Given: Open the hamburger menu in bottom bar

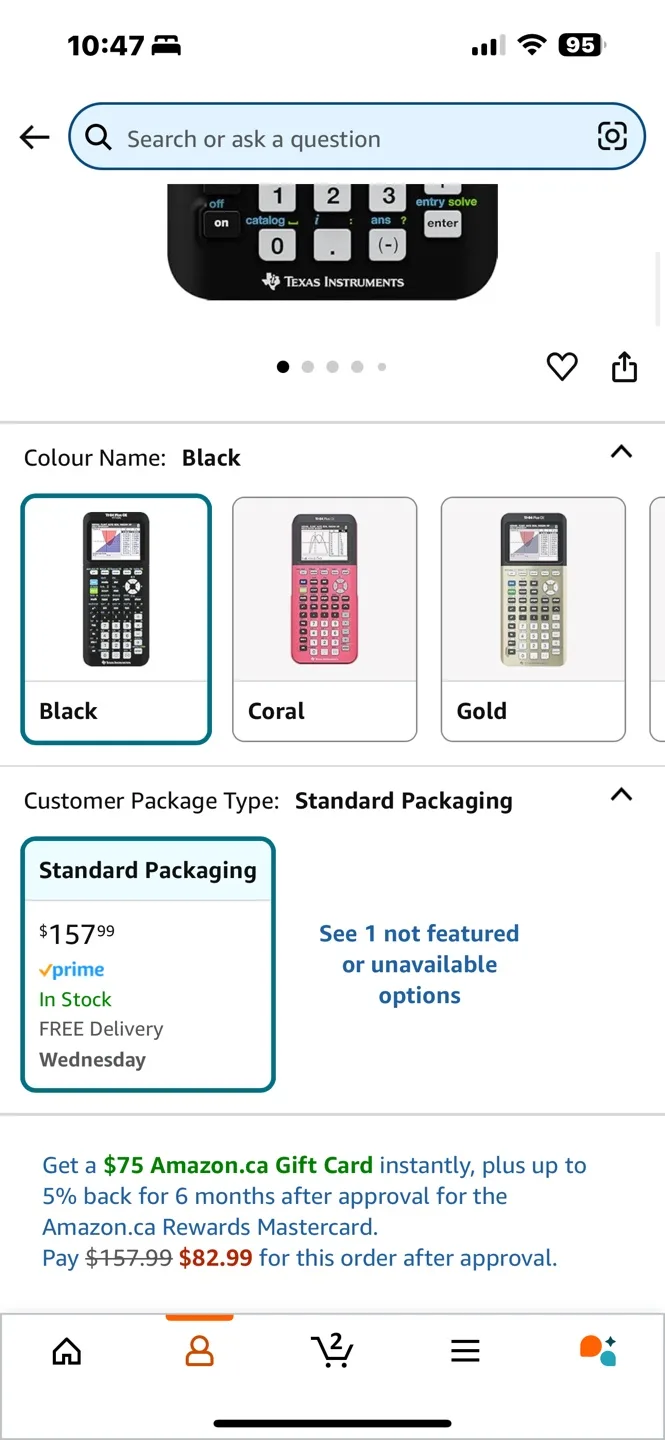Looking at the screenshot, I should point(465,1350).
